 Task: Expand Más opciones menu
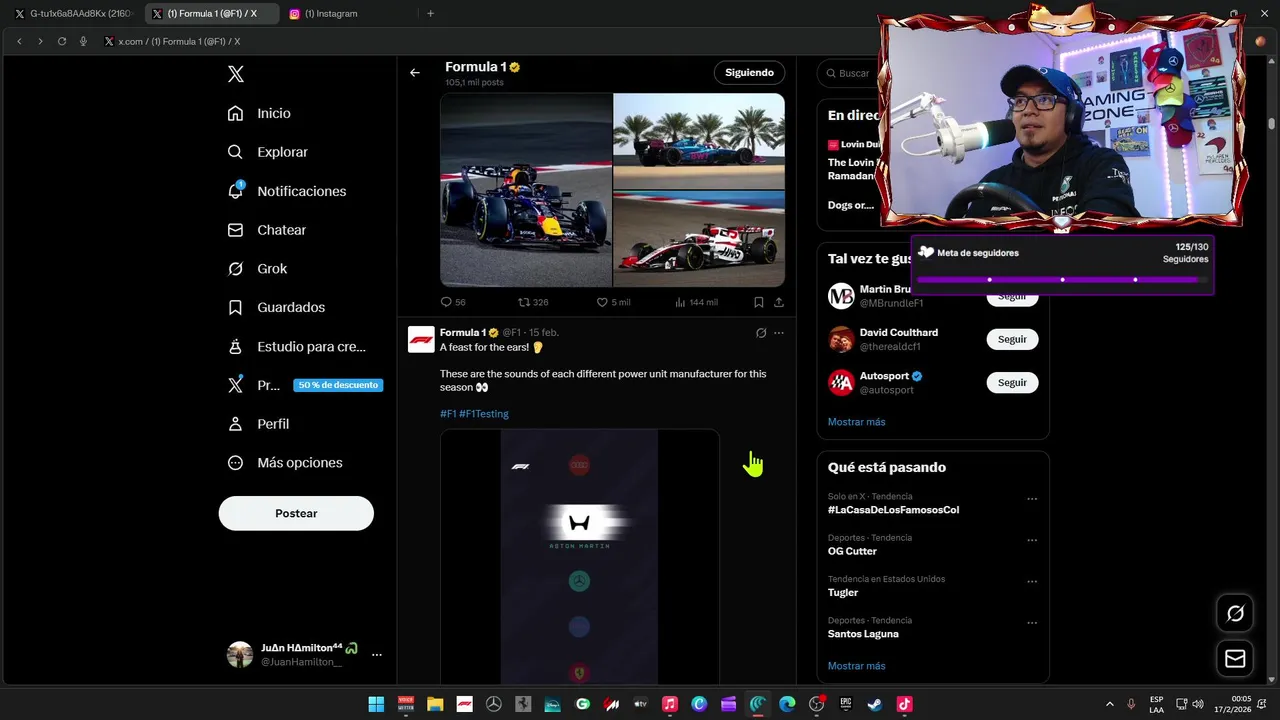285,463
